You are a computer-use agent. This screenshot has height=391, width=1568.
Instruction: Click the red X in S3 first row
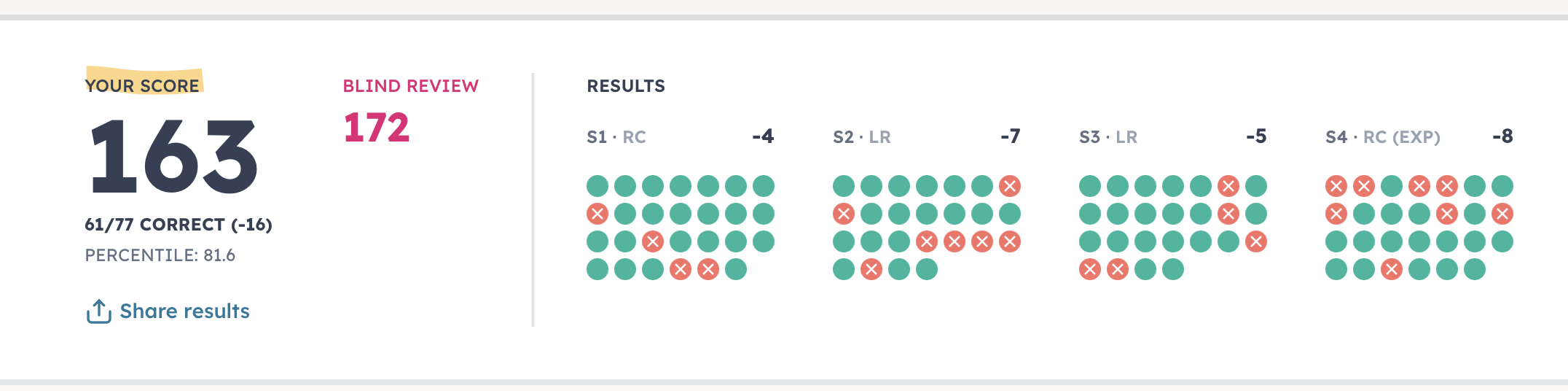tap(1228, 186)
